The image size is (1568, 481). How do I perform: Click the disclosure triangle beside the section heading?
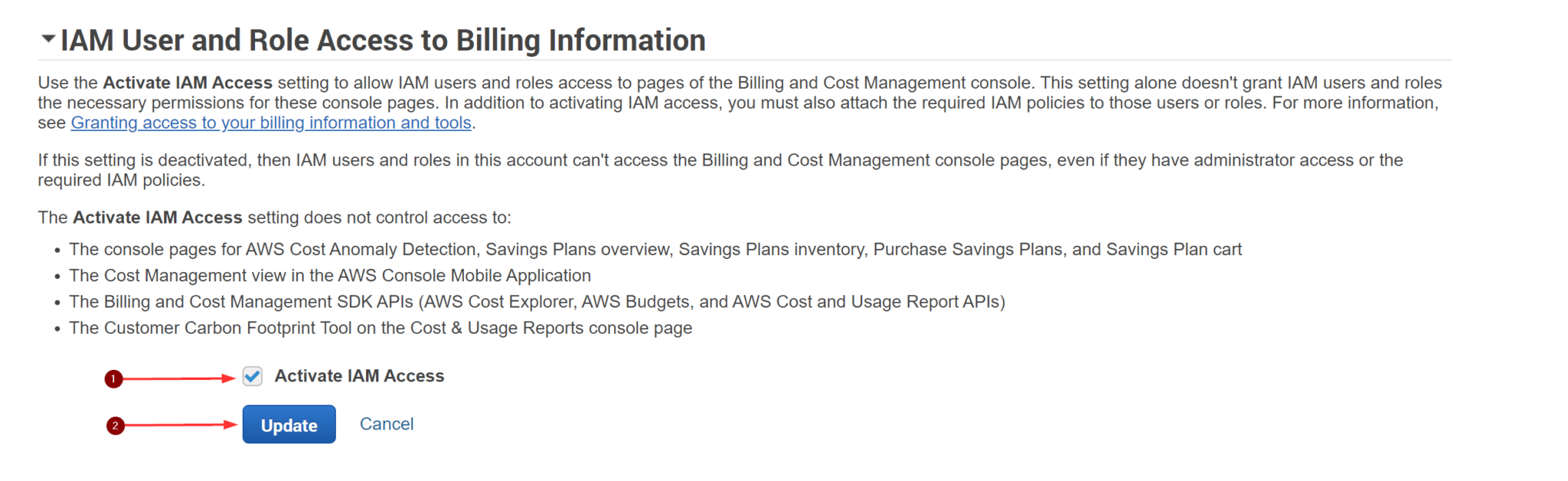[x=49, y=37]
